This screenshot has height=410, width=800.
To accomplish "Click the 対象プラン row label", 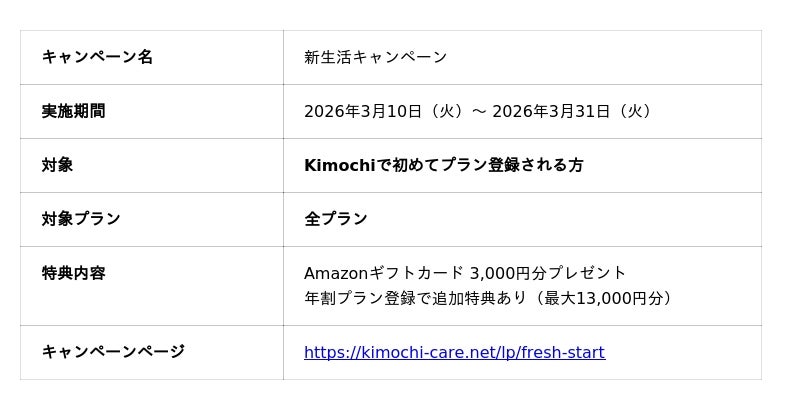I will [x=81, y=219].
